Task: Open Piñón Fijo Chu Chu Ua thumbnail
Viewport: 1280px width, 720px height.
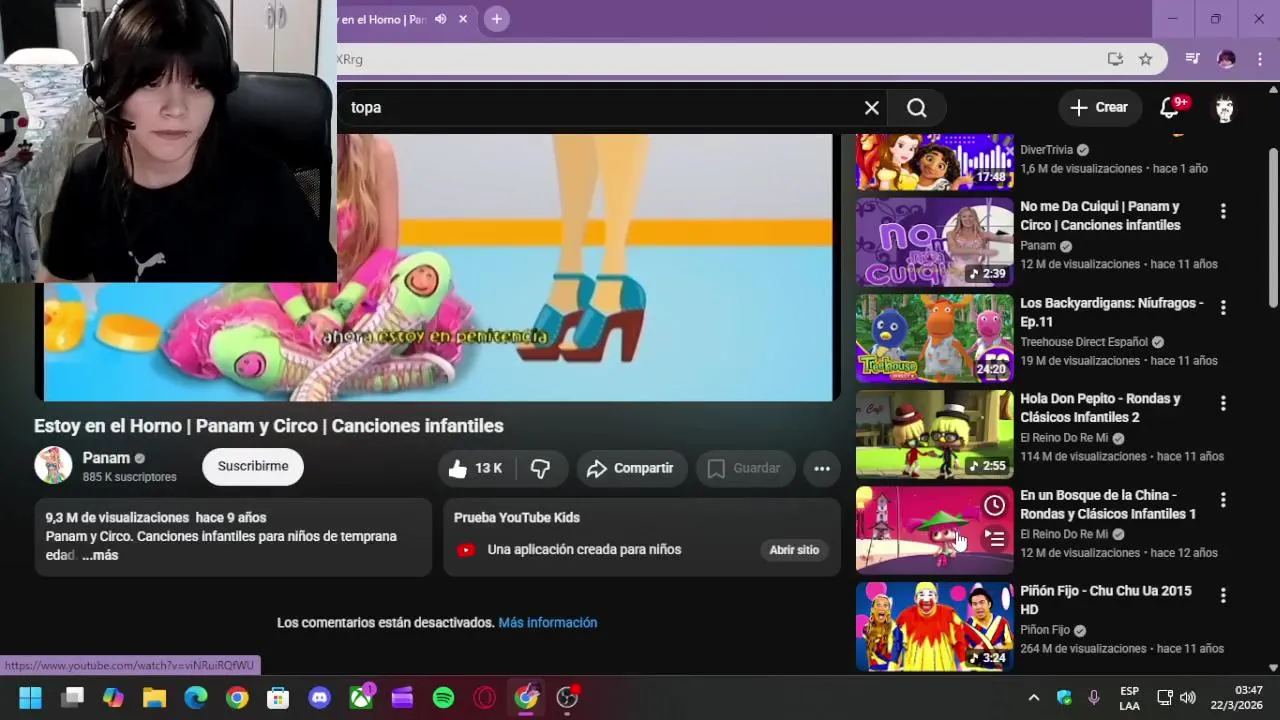Action: tap(934, 626)
